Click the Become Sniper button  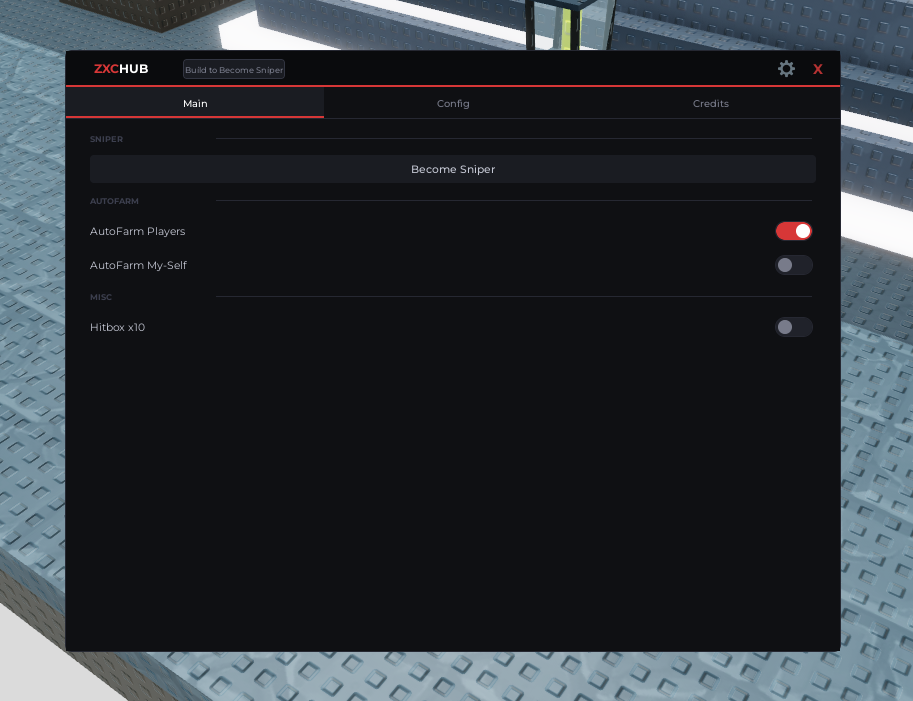453,169
